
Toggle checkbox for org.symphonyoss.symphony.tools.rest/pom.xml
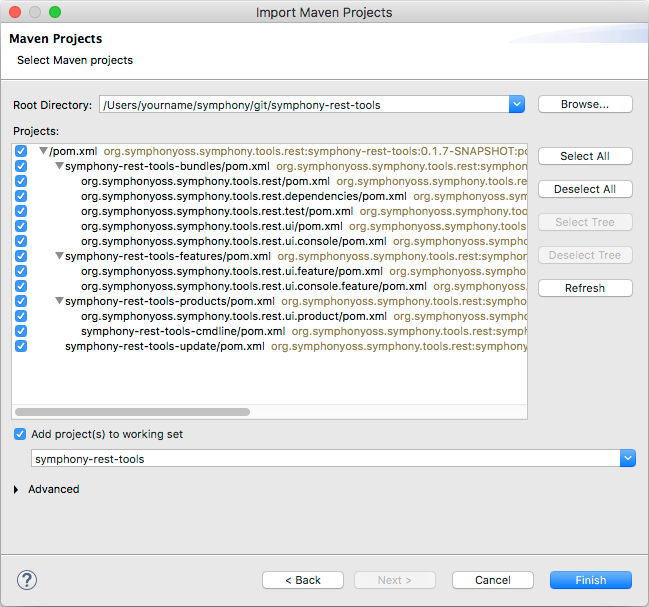(21, 181)
